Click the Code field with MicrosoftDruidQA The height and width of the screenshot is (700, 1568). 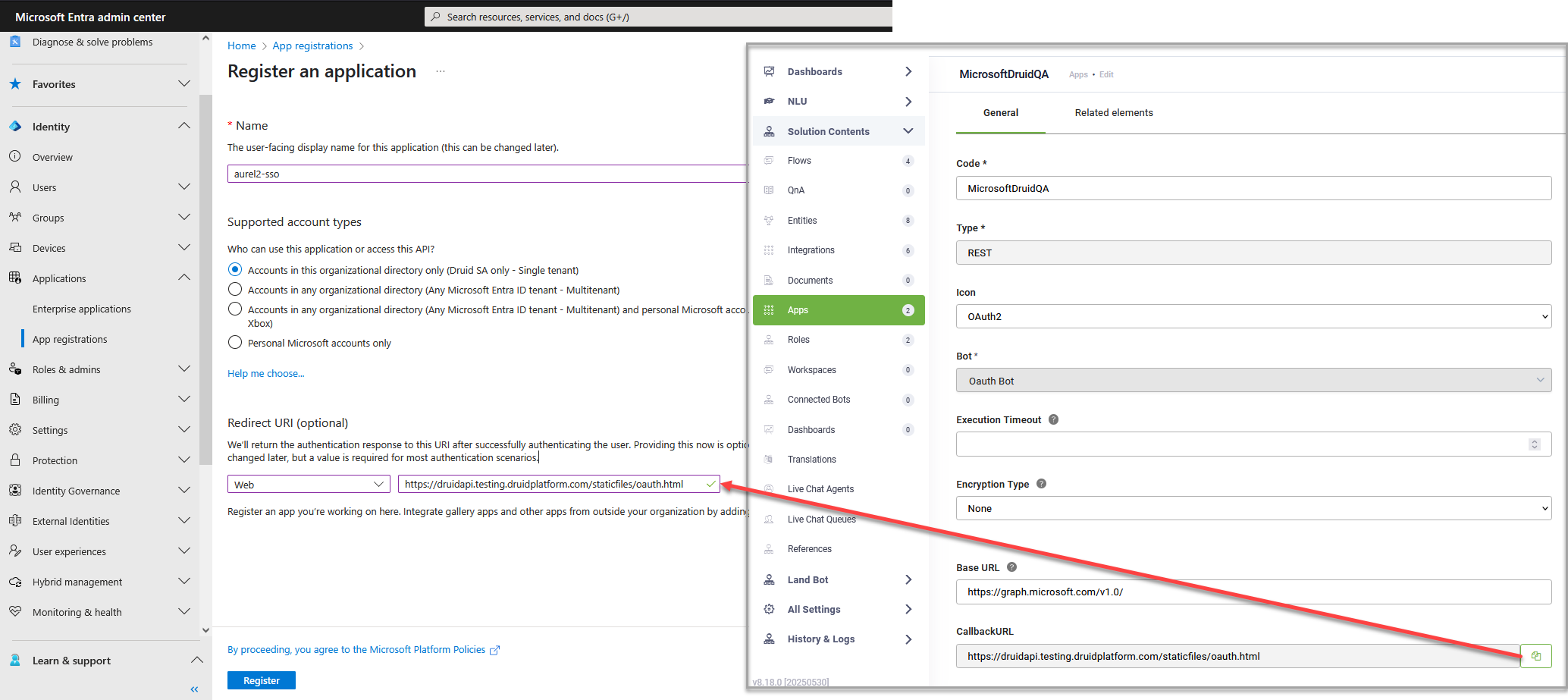point(1253,188)
